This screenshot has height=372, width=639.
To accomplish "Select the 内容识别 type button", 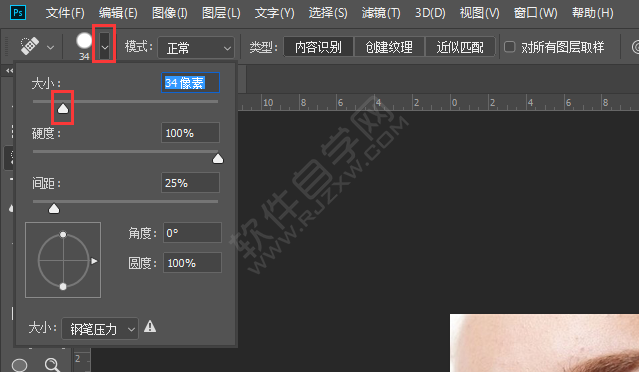I will [318, 47].
